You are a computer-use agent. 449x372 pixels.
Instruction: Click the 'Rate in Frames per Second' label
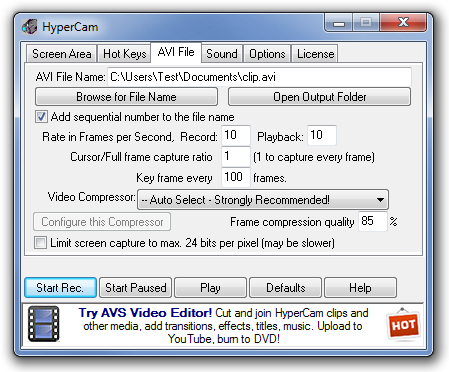[108, 137]
